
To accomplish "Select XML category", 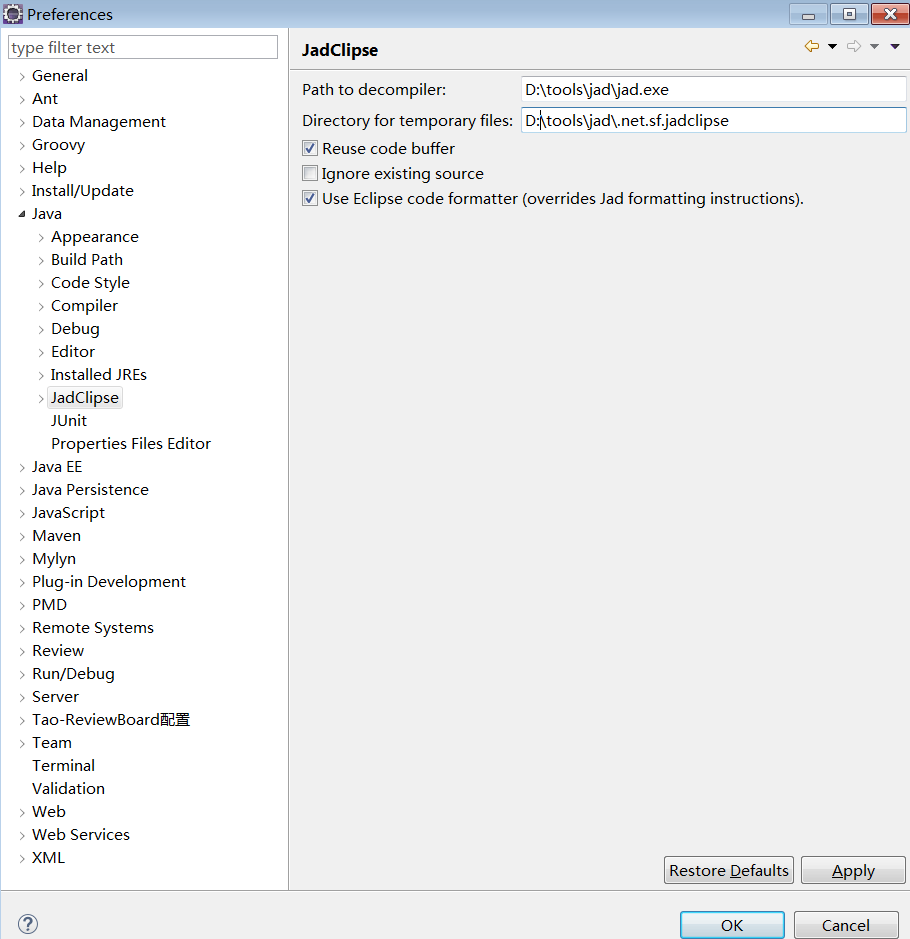I will 48,858.
